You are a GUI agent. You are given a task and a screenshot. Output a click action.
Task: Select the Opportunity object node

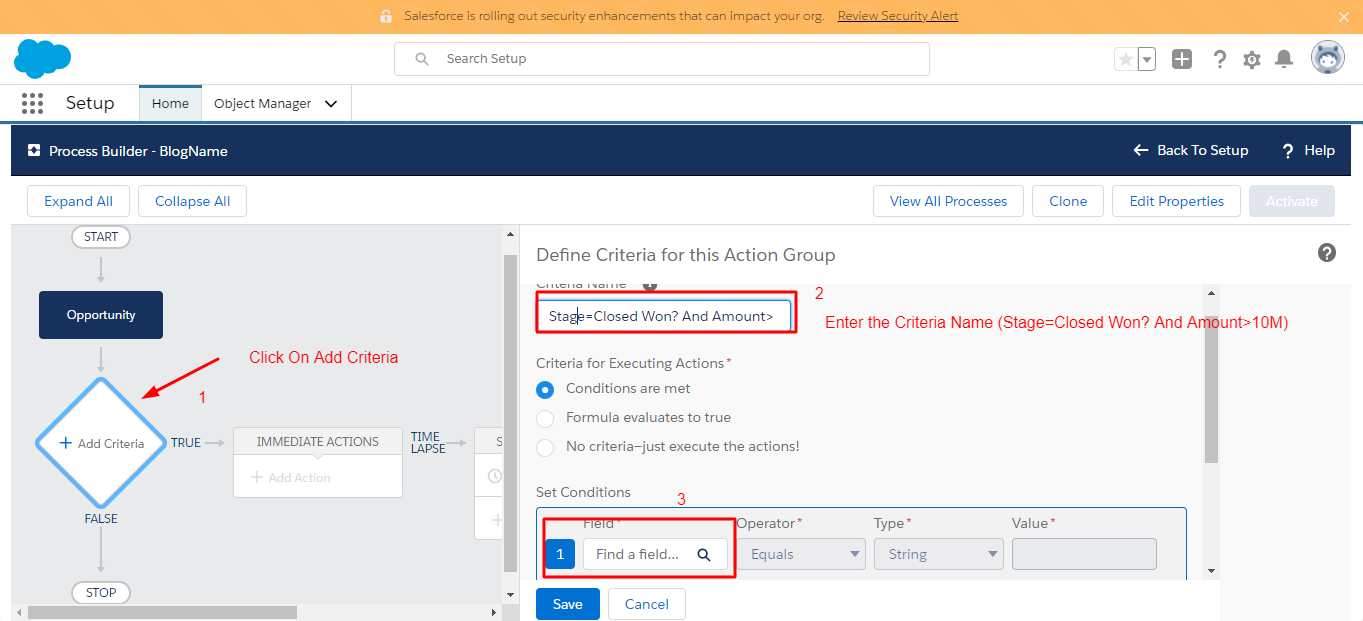click(x=101, y=315)
